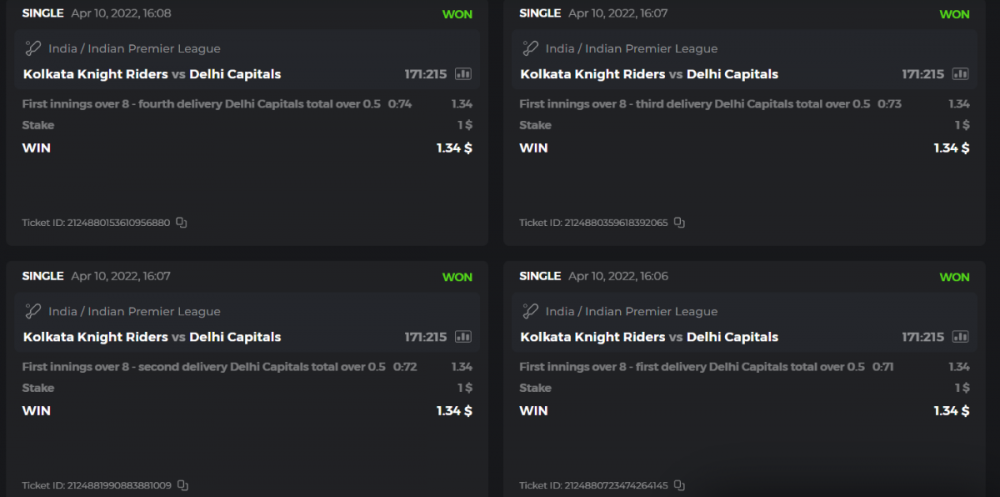Copy ticket ID ending in 881009
Screen dimensions: 1000x497
pyautogui.click(x=182, y=486)
